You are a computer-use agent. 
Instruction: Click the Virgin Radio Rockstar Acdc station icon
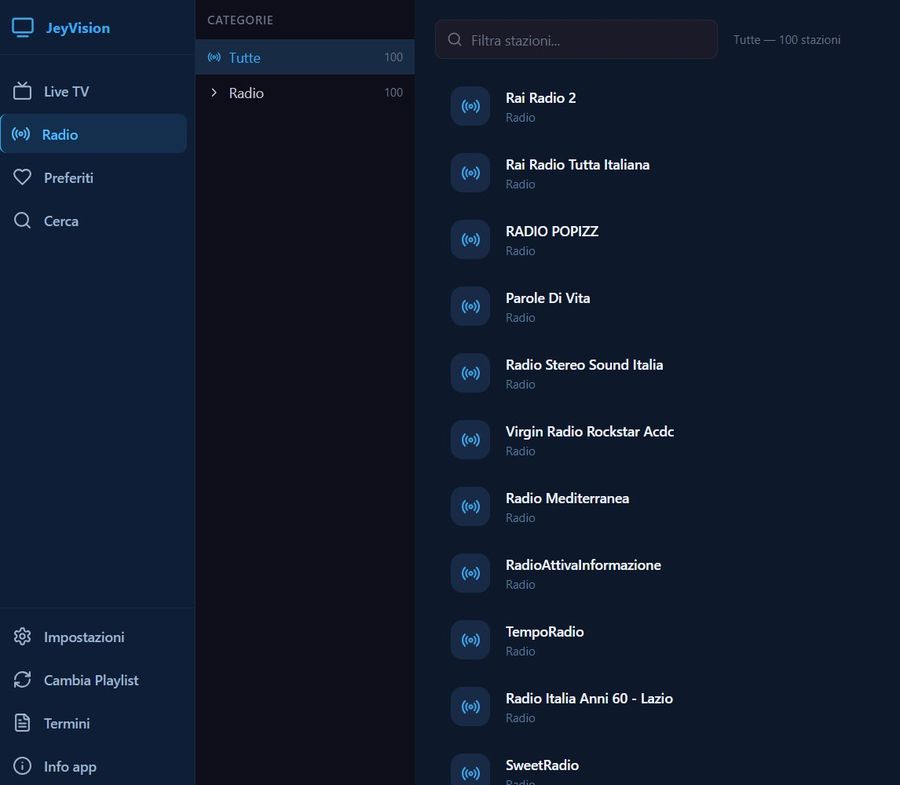coord(470,440)
